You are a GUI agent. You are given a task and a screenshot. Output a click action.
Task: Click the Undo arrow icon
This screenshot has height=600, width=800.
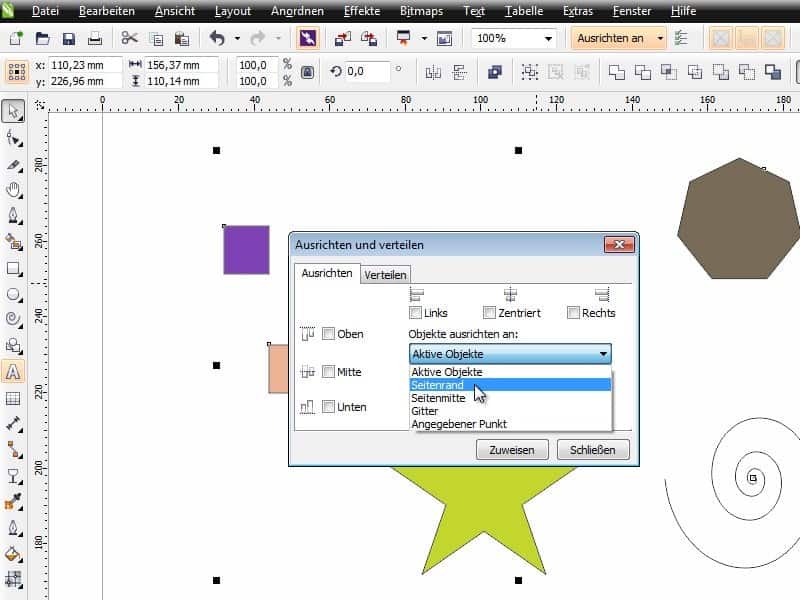217,39
